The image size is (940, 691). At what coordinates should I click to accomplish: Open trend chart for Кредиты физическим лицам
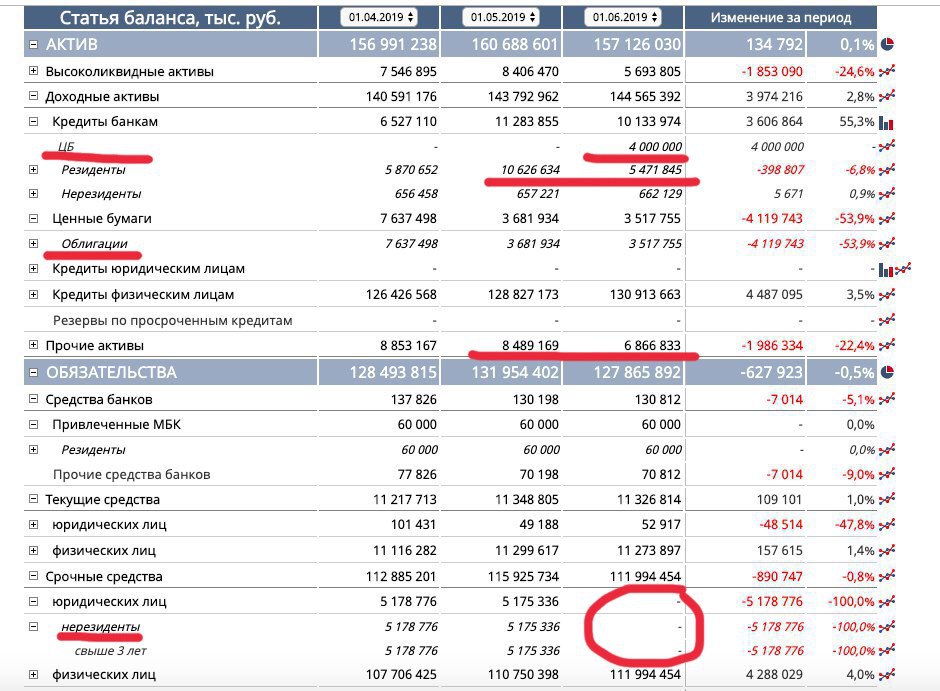click(x=887, y=294)
